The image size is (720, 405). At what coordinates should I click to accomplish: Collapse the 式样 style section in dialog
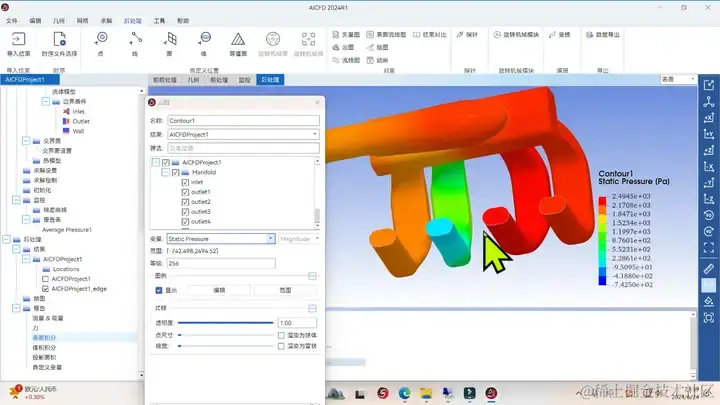coord(312,308)
